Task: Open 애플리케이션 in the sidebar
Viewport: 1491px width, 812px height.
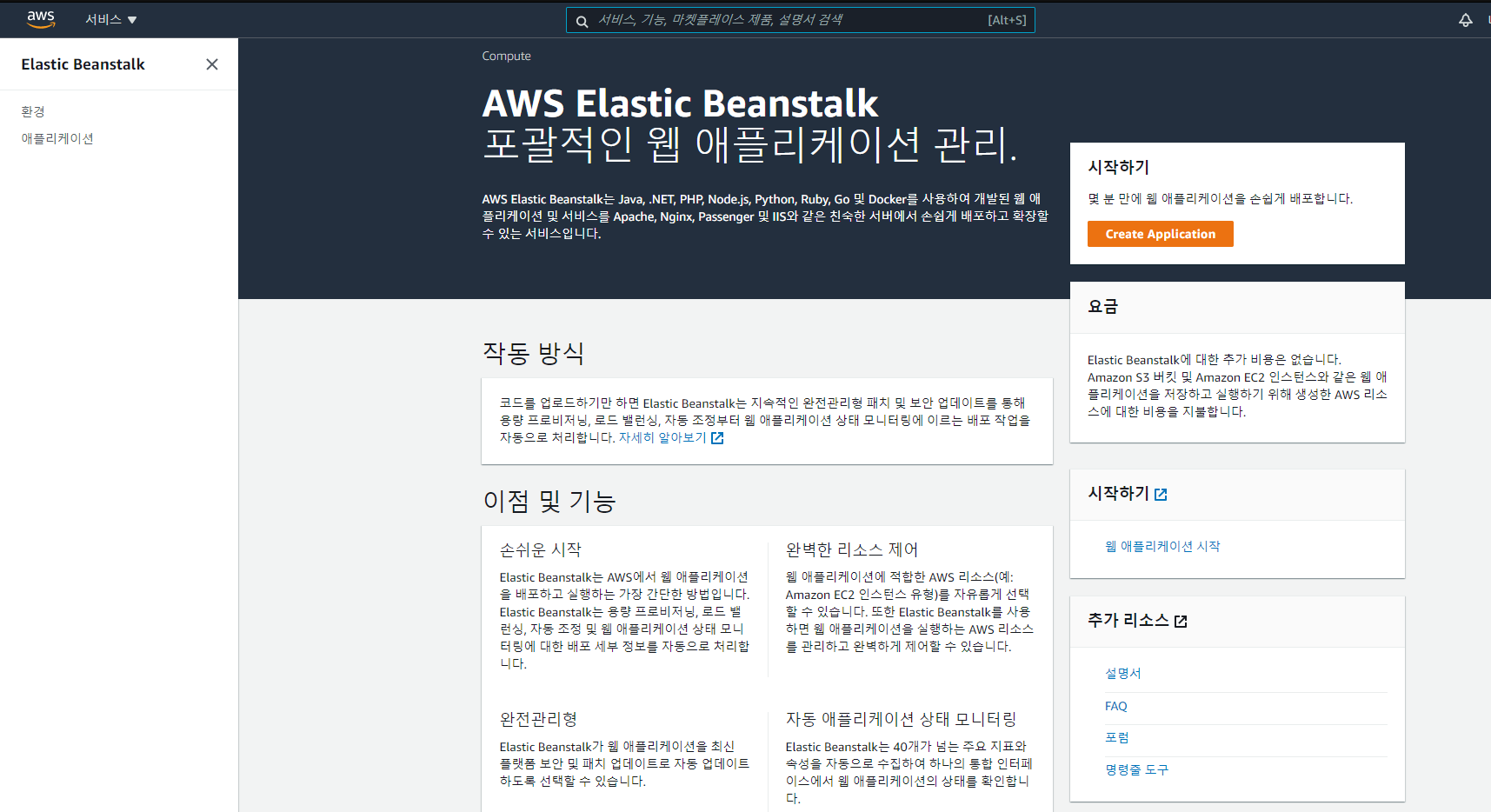Action: pyautogui.click(x=57, y=138)
